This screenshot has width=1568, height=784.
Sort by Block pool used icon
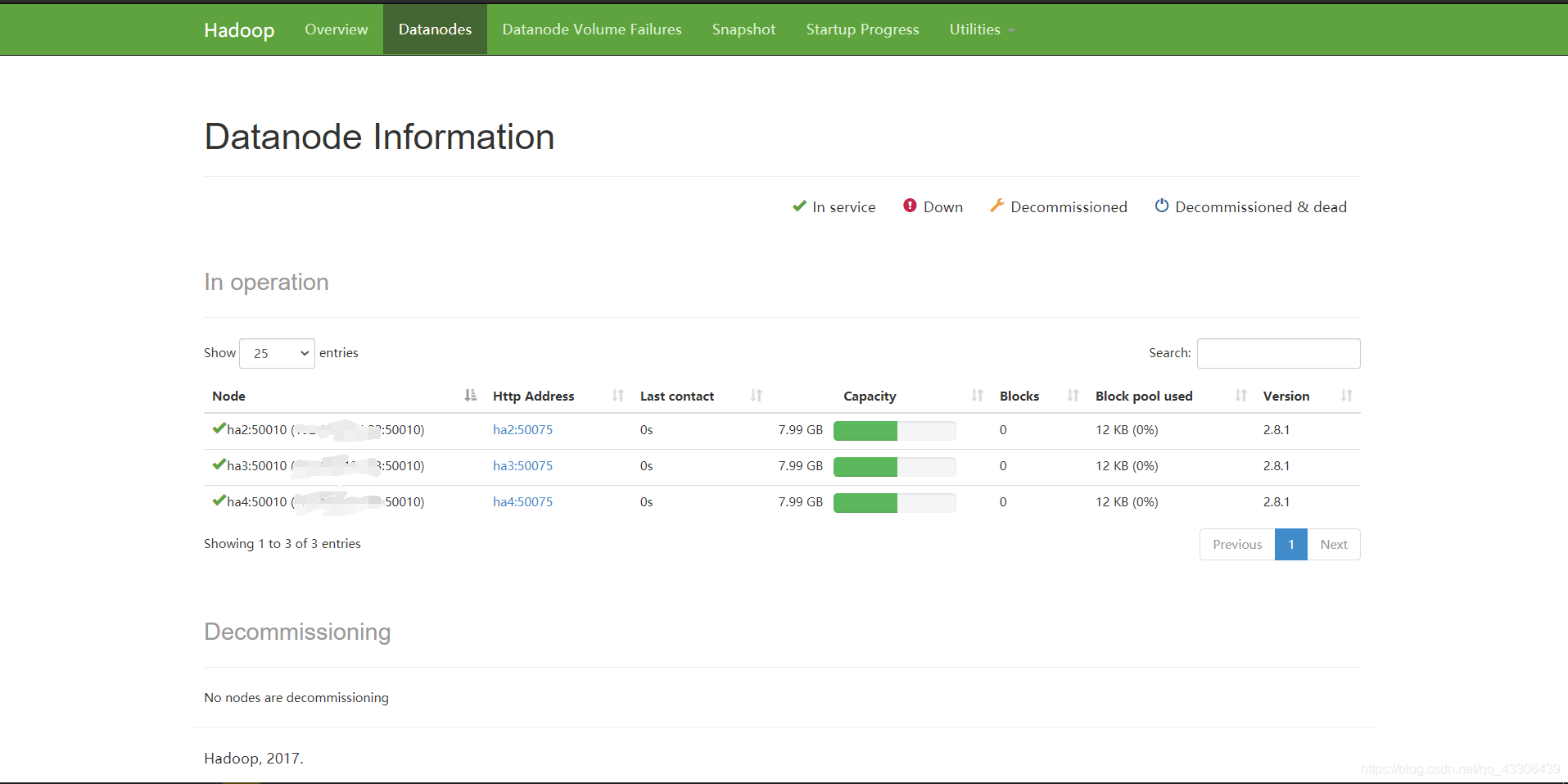pos(1241,396)
